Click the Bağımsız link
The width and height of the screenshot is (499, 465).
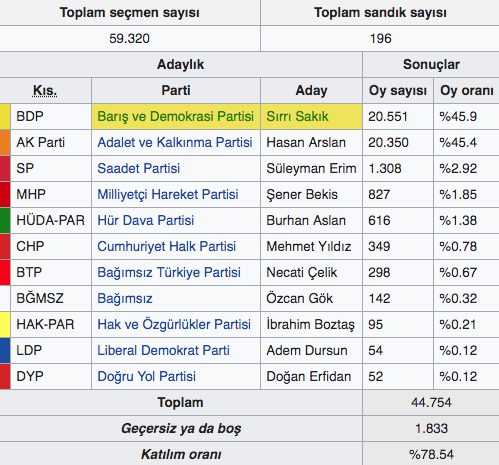point(125,299)
